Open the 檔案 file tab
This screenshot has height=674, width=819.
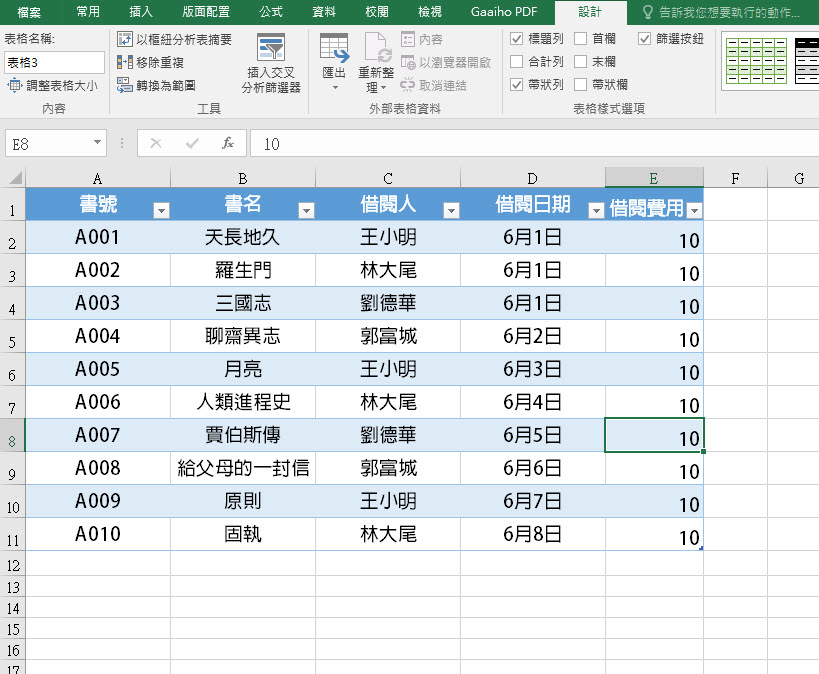(x=29, y=12)
